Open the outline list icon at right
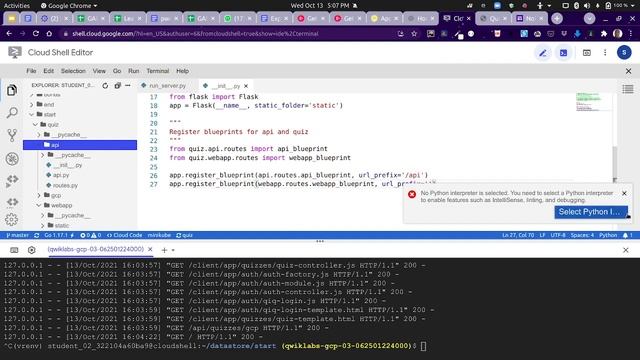This screenshot has height=360, width=640. (x=628, y=89)
